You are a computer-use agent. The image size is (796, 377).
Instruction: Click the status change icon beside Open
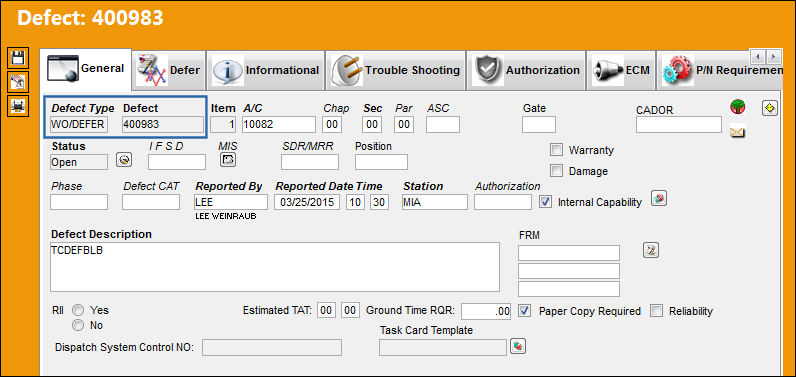(124, 160)
